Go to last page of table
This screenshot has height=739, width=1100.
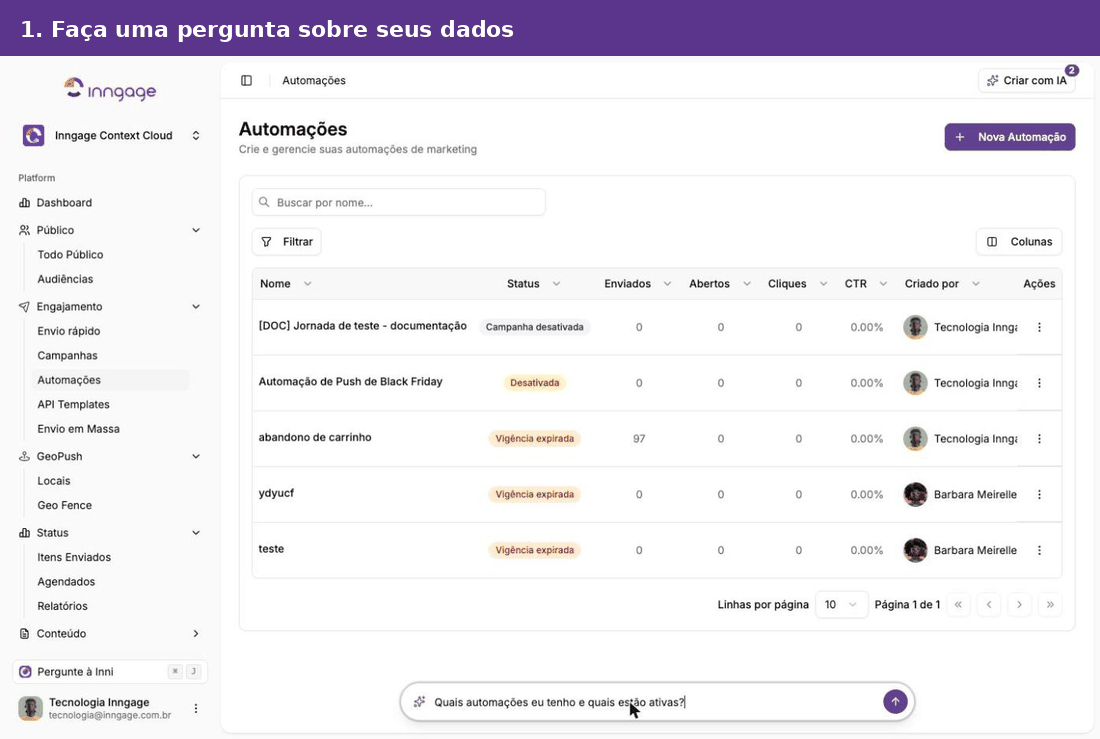[x=1050, y=604]
